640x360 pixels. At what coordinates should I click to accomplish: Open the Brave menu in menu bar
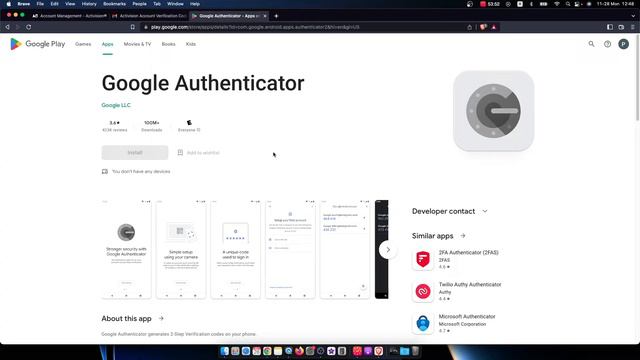24,4
